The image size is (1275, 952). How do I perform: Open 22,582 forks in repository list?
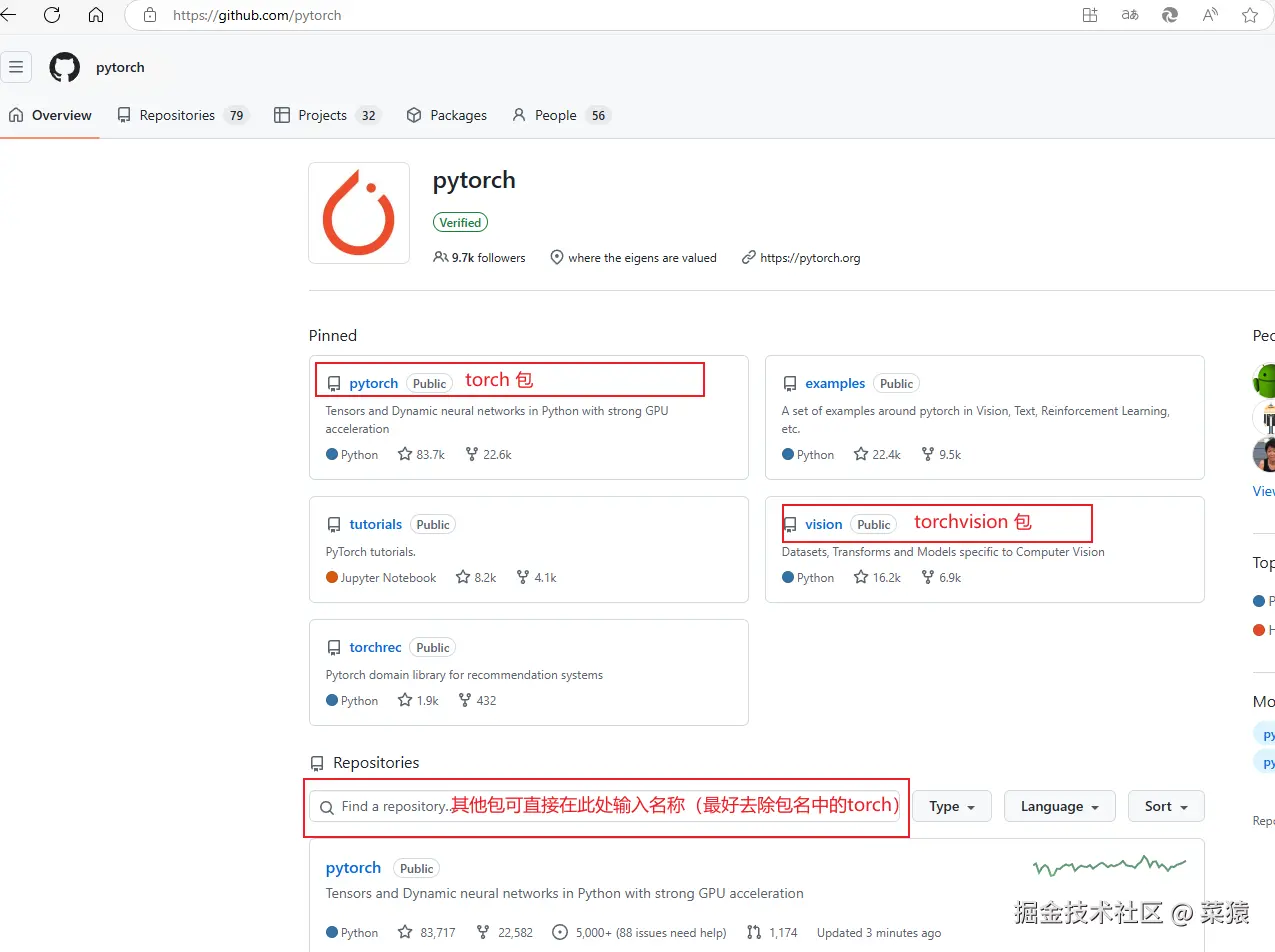[505, 932]
